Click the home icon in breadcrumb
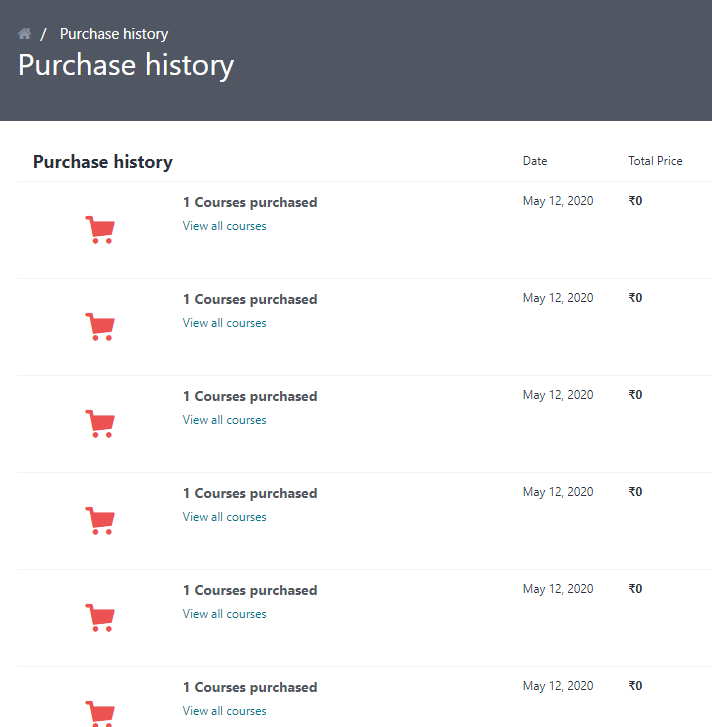Image resolution: width=712 pixels, height=727 pixels. coord(25,34)
